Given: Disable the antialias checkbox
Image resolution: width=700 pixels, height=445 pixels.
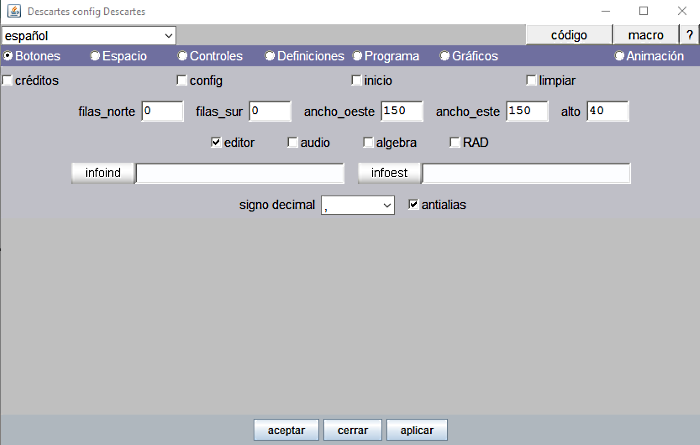Looking at the screenshot, I should [413, 204].
